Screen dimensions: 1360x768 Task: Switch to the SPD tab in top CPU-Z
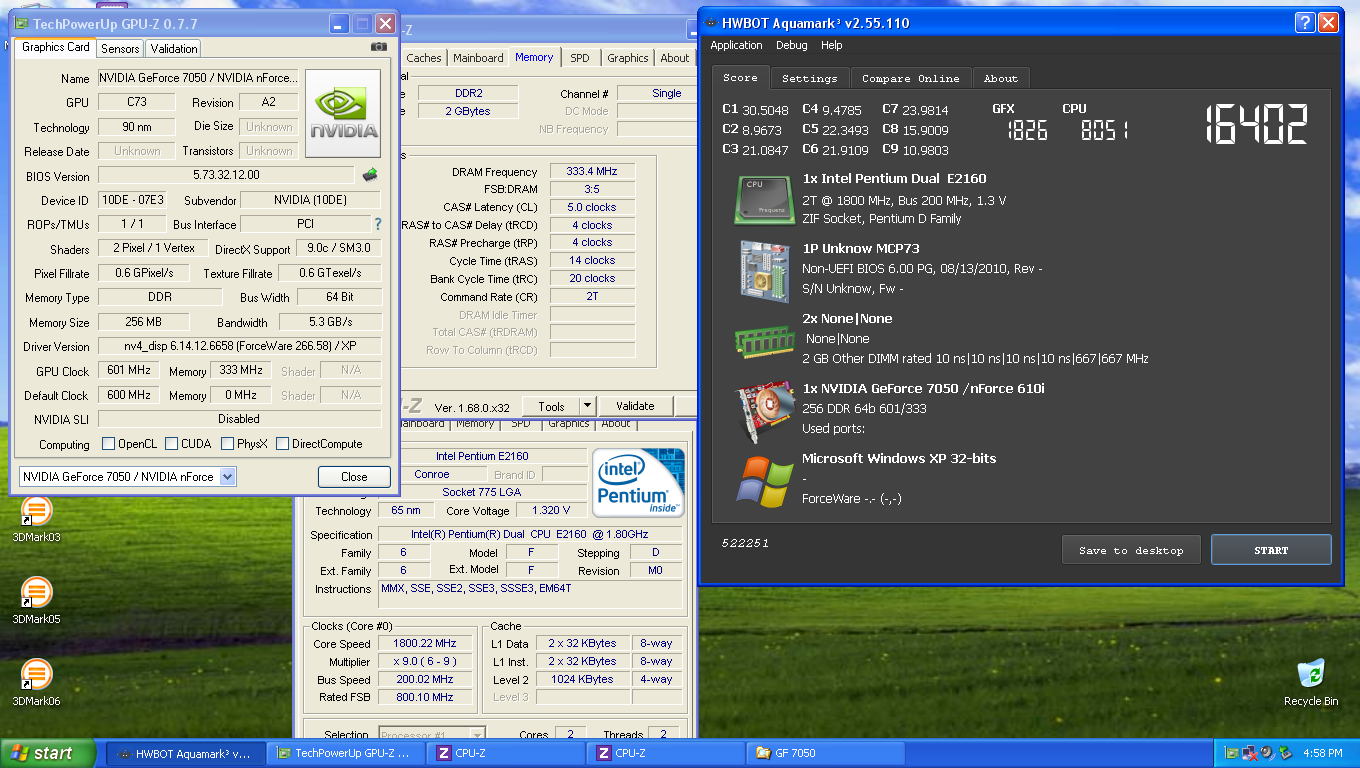click(x=580, y=58)
